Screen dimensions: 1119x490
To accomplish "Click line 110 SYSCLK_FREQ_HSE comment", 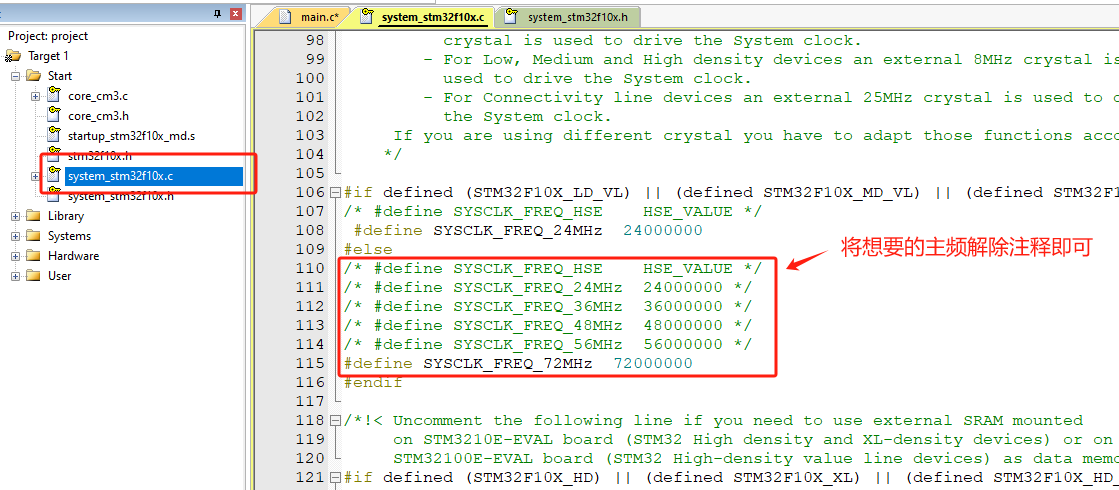I will pyautogui.click(x=553, y=268).
